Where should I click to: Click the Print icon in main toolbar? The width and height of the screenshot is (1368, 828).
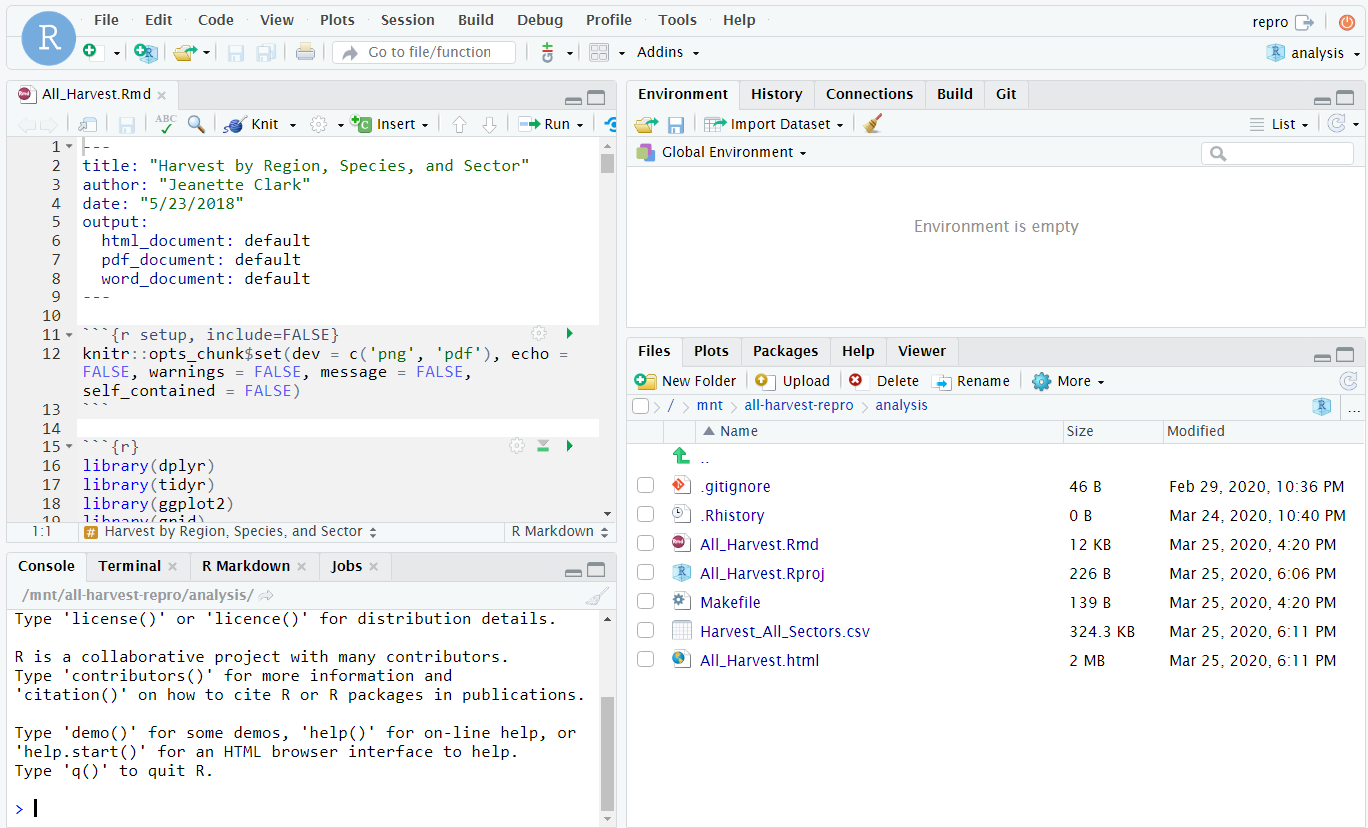pyautogui.click(x=306, y=52)
